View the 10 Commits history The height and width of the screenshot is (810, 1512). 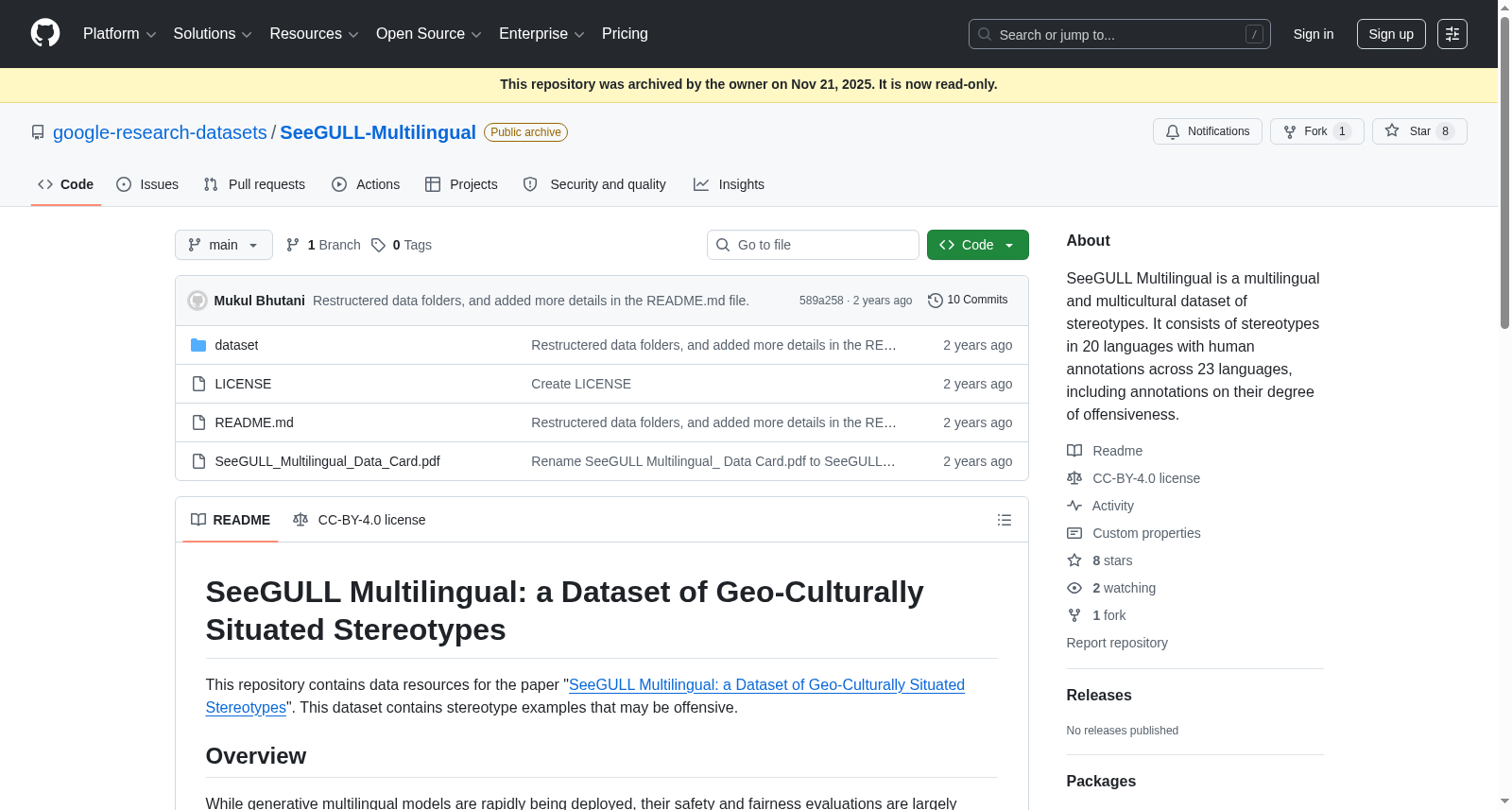(x=968, y=300)
